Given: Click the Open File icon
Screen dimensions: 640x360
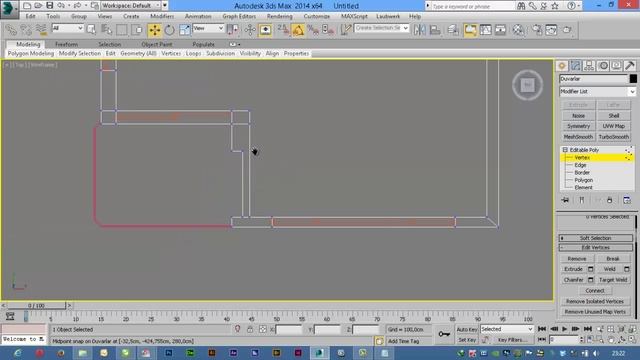Looking at the screenshot, I should 38,6.
